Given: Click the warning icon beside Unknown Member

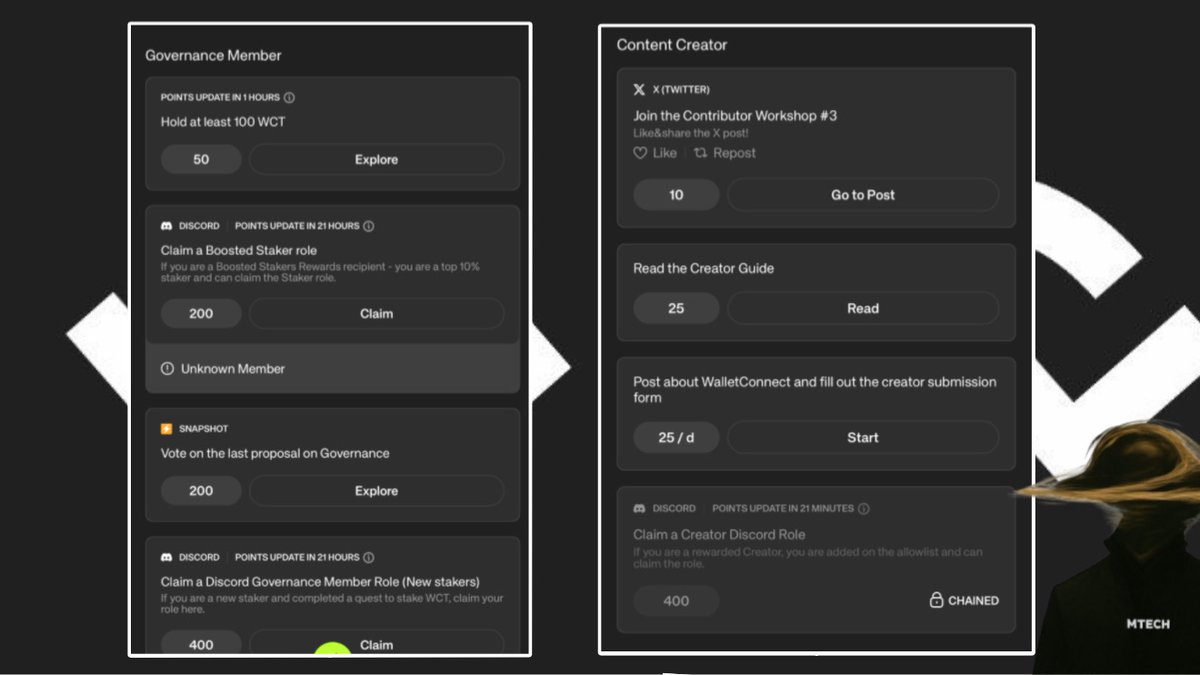Looking at the screenshot, I should pos(167,369).
